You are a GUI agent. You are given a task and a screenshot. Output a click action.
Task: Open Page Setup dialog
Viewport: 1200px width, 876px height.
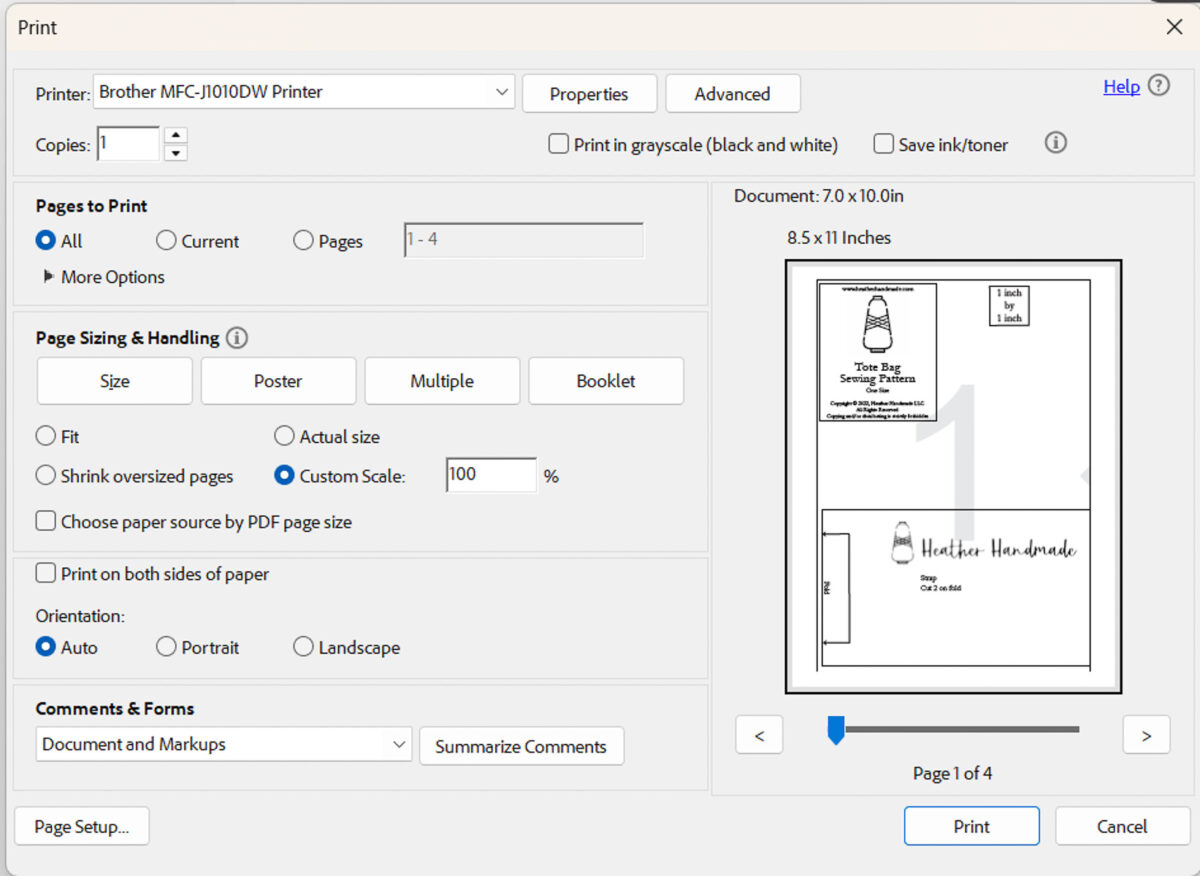pos(82,826)
